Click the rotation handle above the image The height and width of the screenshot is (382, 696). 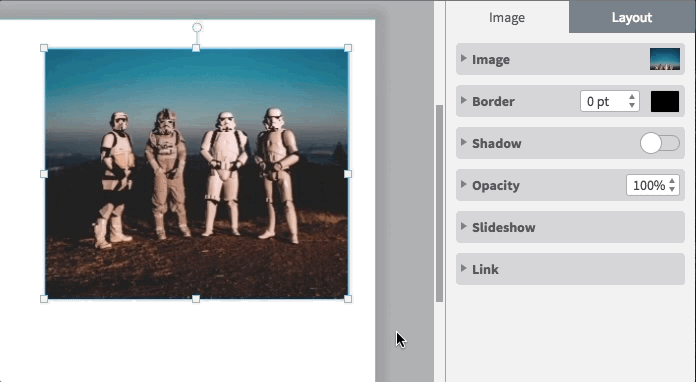pos(197,28)
